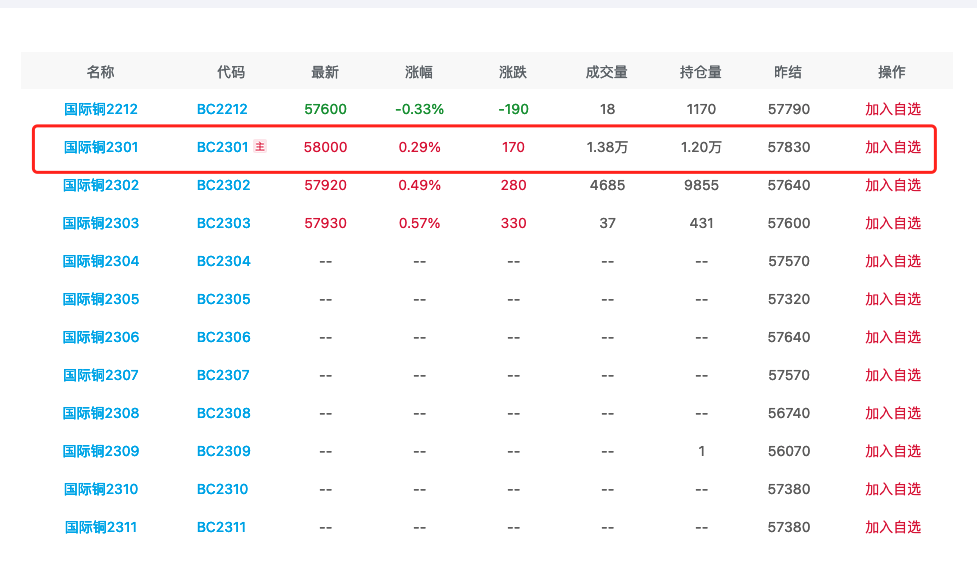Click the code link BC2302
This screenshot has height=566, width=977.
(224, 185)
